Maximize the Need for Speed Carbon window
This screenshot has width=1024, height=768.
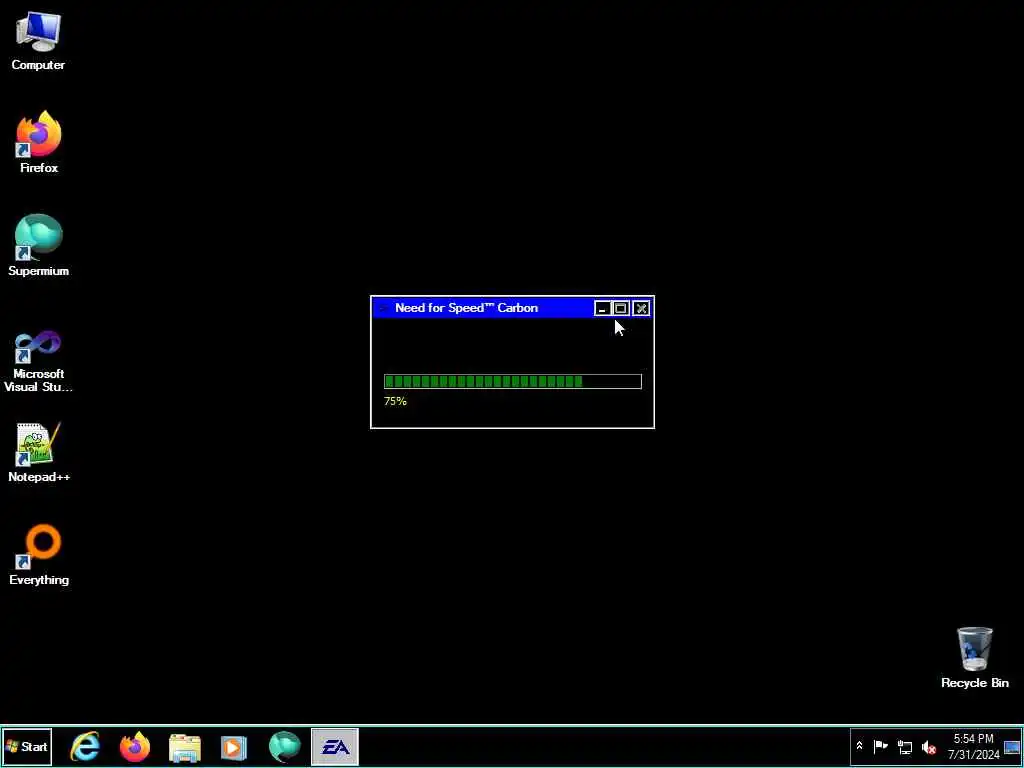tap(621, 308)
